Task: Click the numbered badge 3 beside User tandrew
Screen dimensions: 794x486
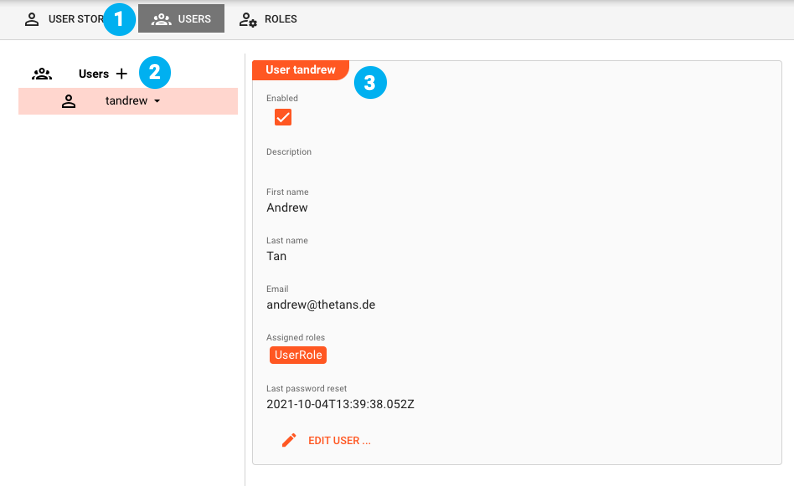Action: [370, 83]
